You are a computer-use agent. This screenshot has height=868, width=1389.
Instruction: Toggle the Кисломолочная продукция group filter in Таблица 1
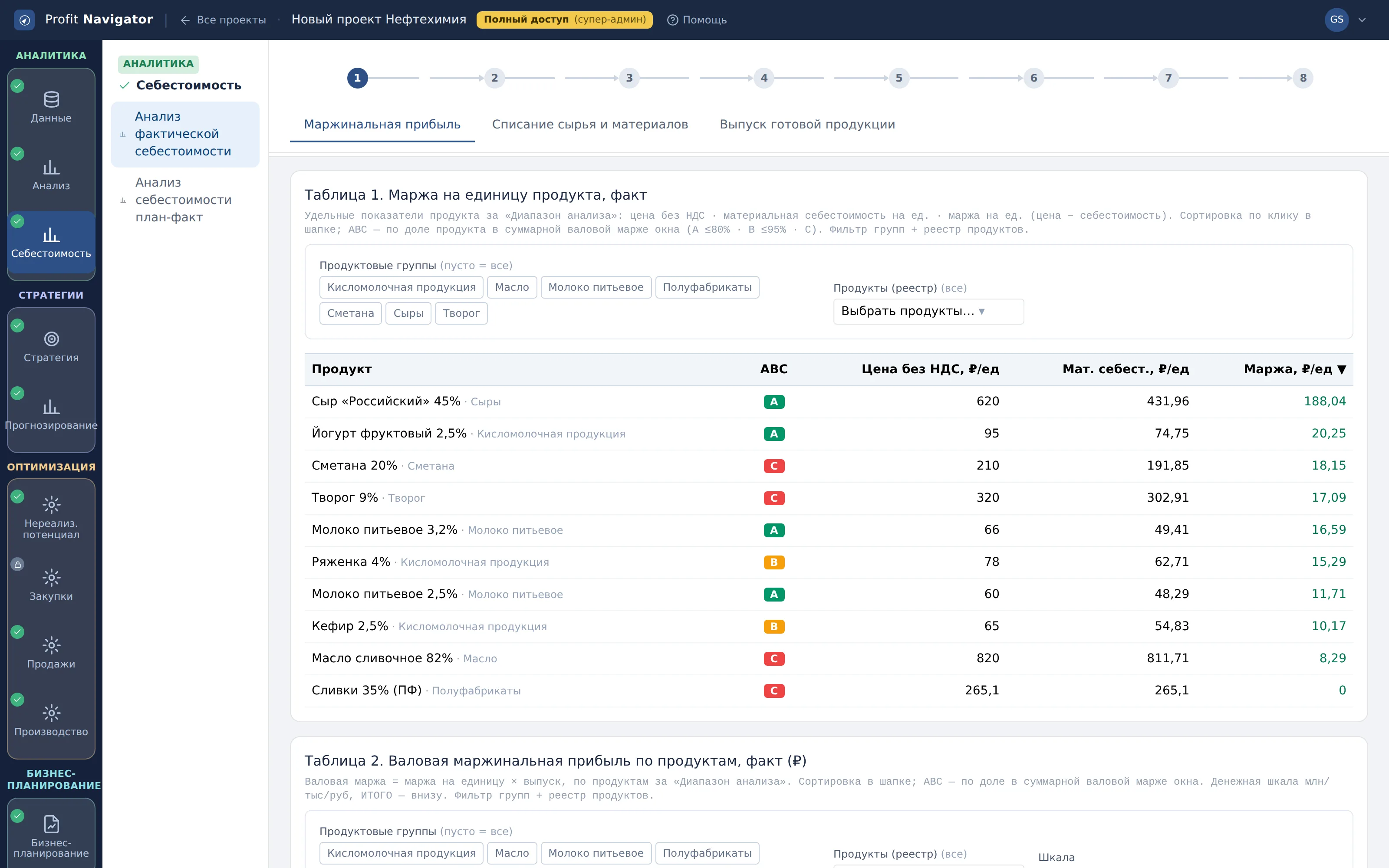tap(401, 287)
